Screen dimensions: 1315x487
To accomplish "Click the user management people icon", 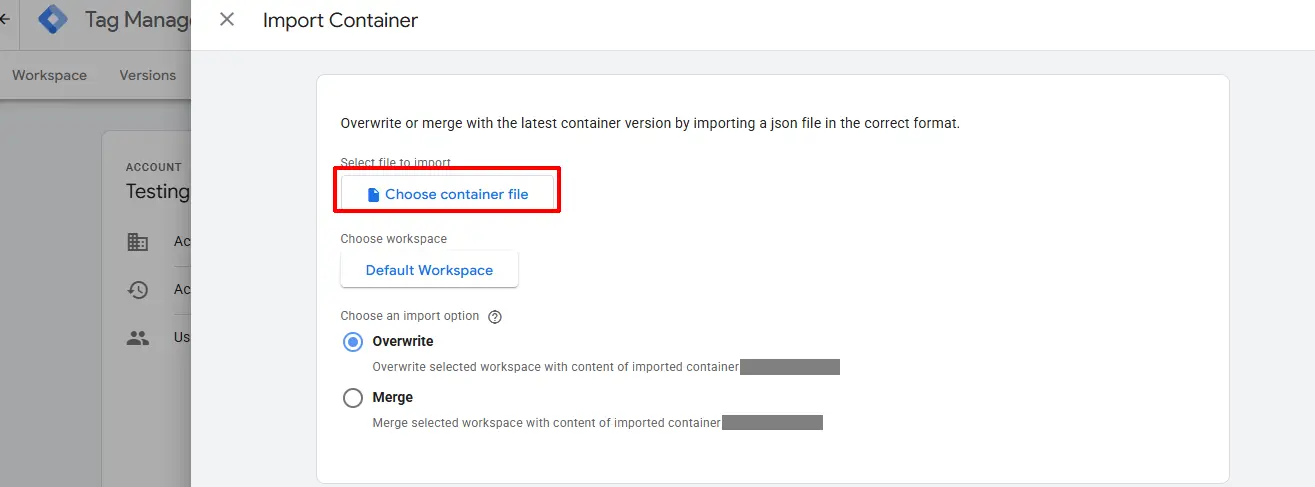I will (138, 338).
